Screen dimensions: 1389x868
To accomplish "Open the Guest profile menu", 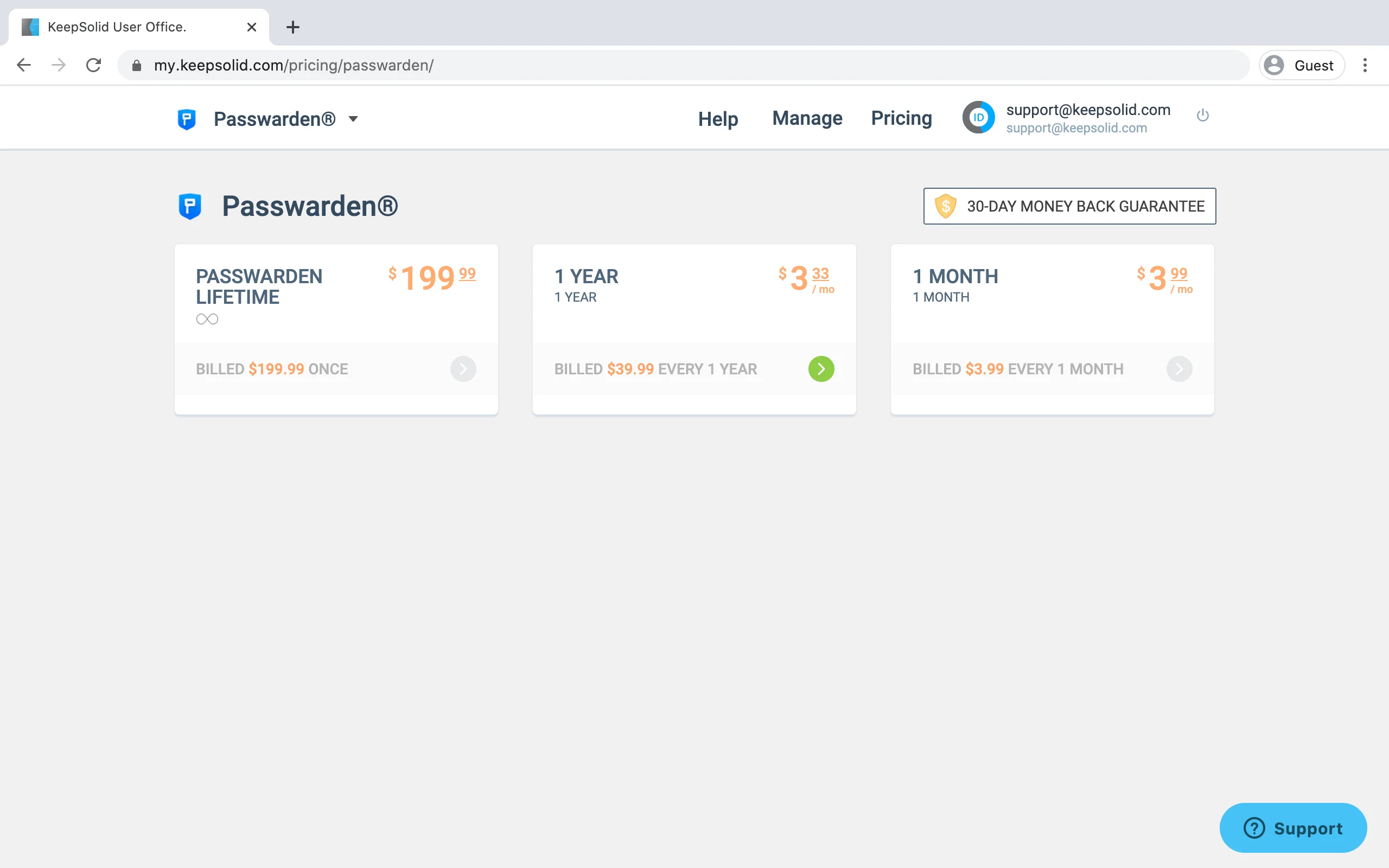I will (x=1301, y=65).
